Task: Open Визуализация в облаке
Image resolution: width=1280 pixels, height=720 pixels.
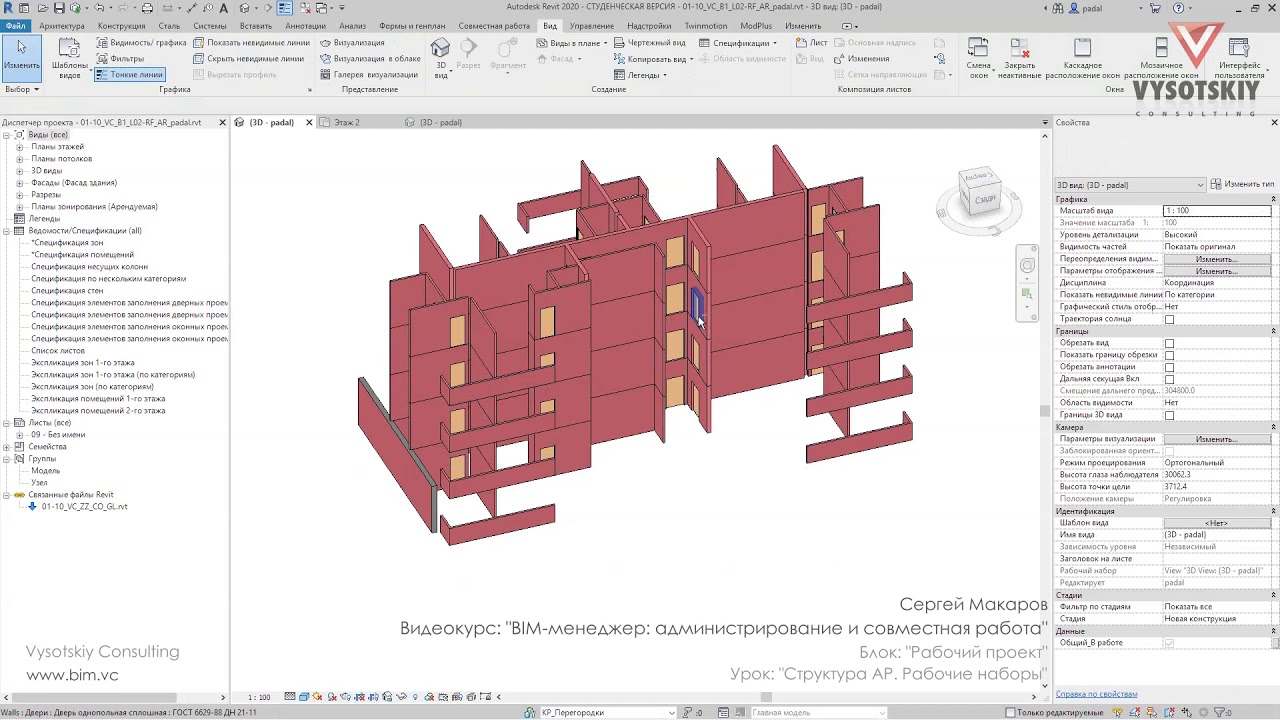Action: coord(370,59)
